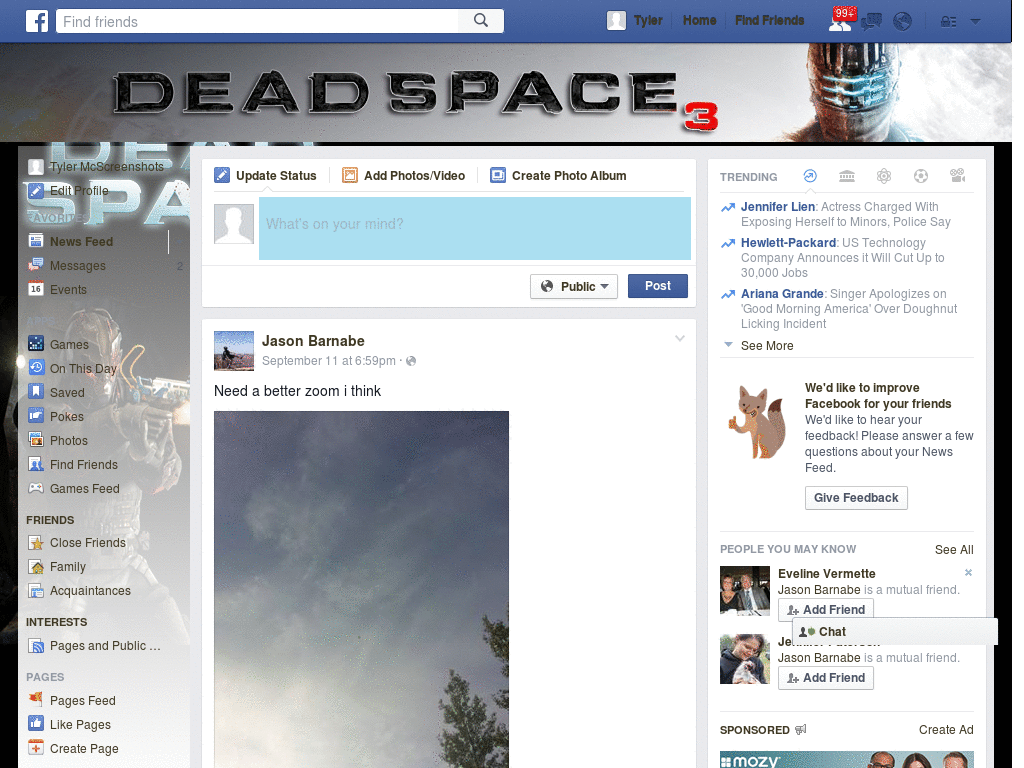Viewport: 1024px width, 768px height.
Task: Click Edit Profile in sidebar
Action: click(x=79, y=191)
